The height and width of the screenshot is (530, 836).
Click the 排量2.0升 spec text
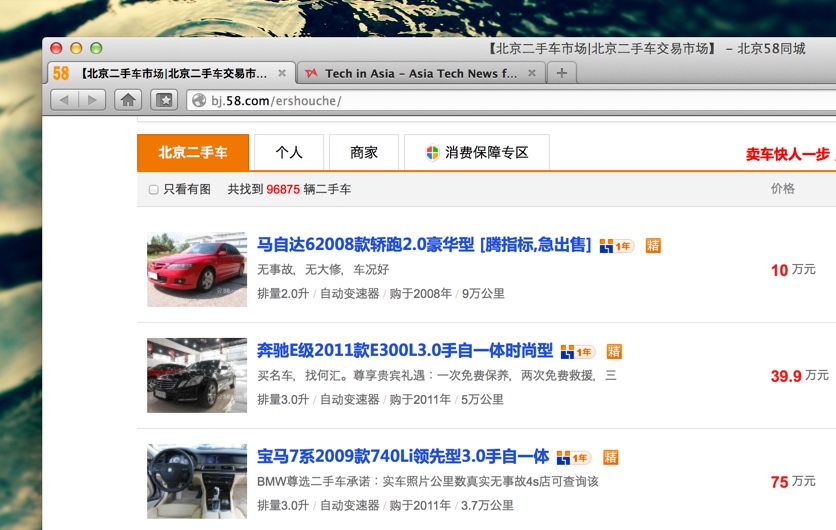tap(283, 293)
